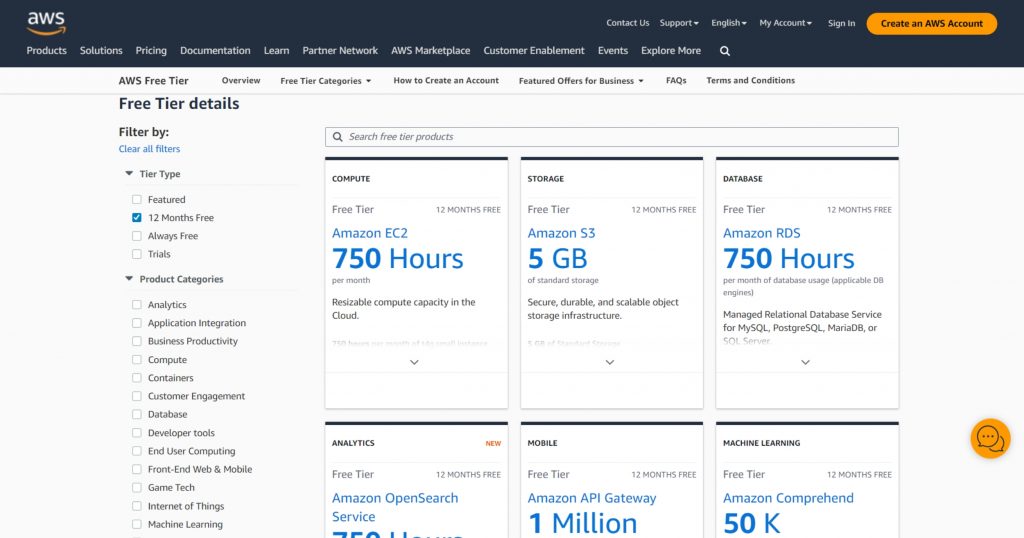Screen dimensions: 1024x538
Task: Open the Customer Enablement menu
Action: point(534,51)
